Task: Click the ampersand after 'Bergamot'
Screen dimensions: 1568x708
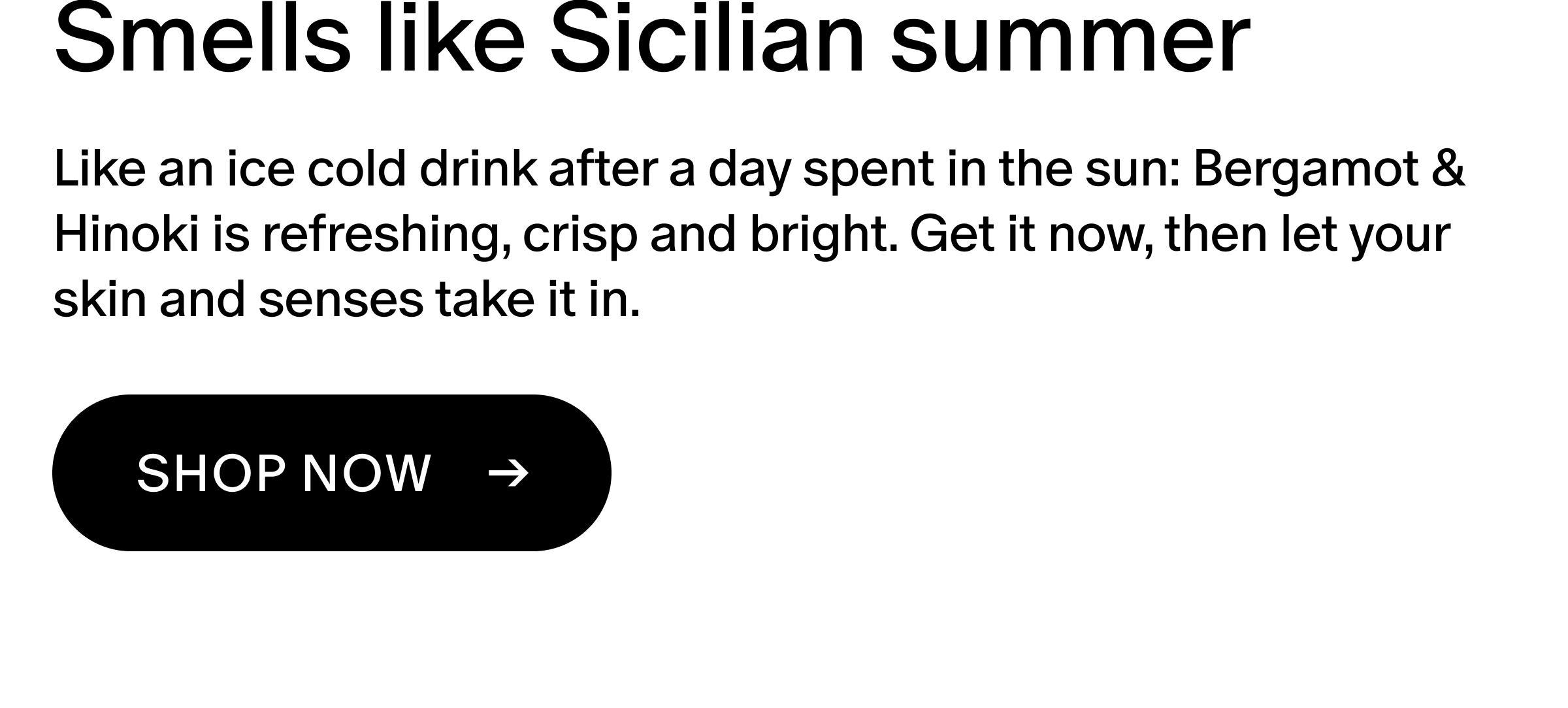Action: pos(1449,169)
